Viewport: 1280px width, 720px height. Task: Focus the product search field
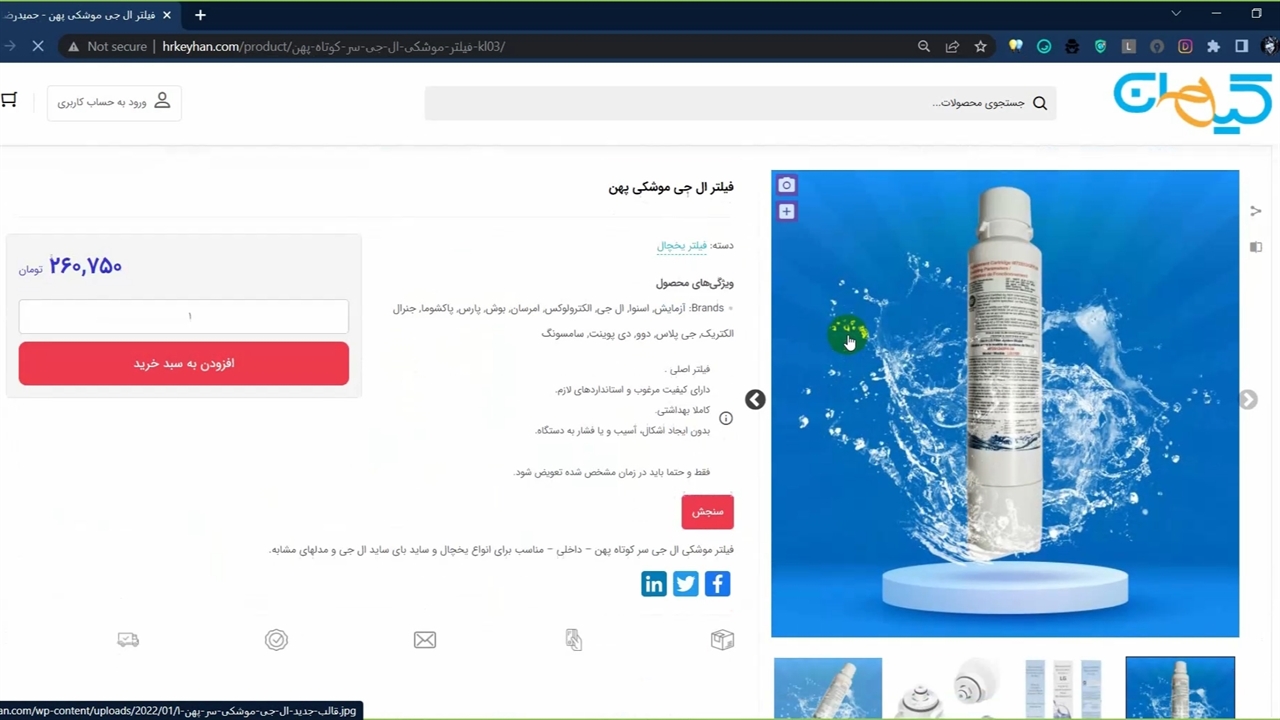click(x=740, y=103)
